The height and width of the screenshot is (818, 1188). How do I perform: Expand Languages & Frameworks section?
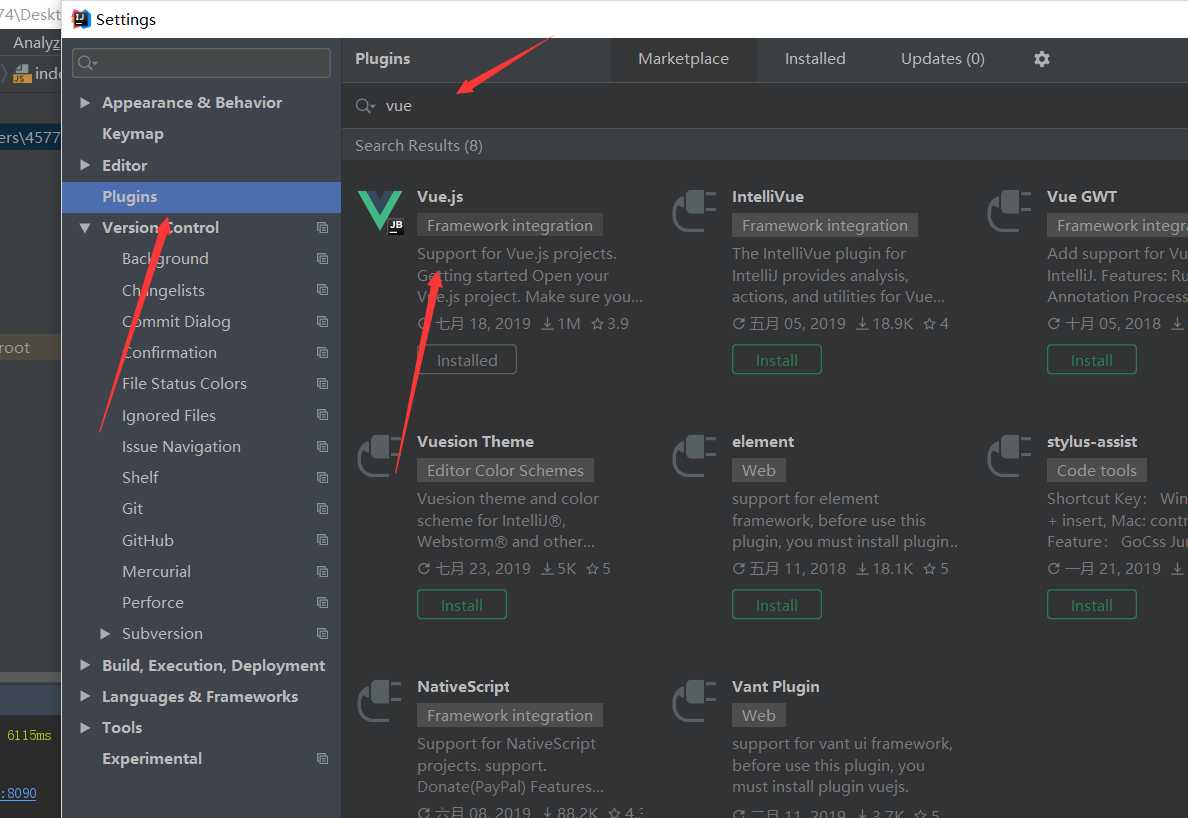85,696
